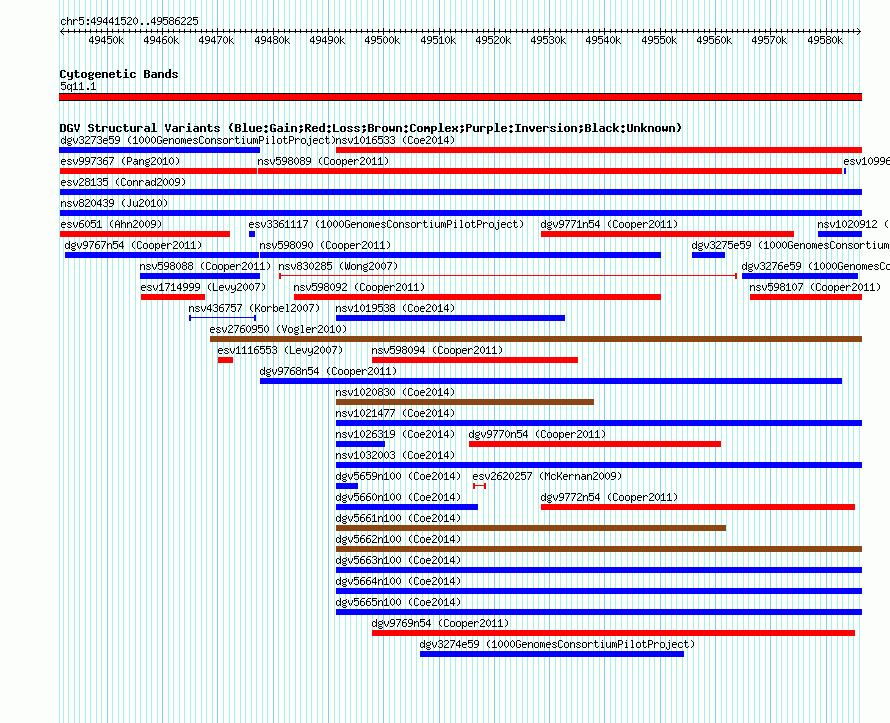Select dgv5660n100 (Coe2014) label
The height and width of the screenshot is (723, 890).
(398, 497)
